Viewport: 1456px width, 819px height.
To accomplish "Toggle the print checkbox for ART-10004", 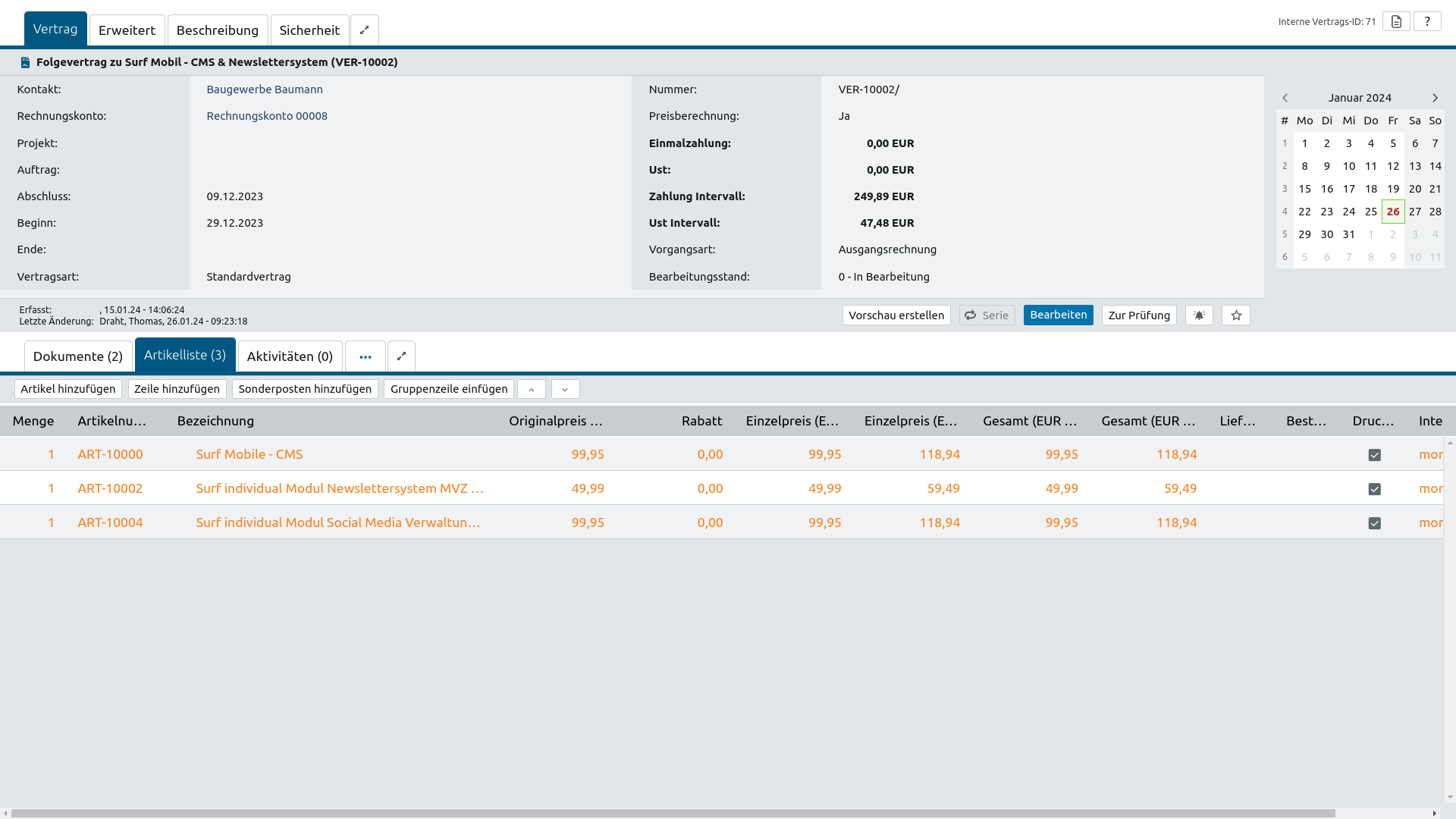I will pyautogui.click(x=1374, y=523).
